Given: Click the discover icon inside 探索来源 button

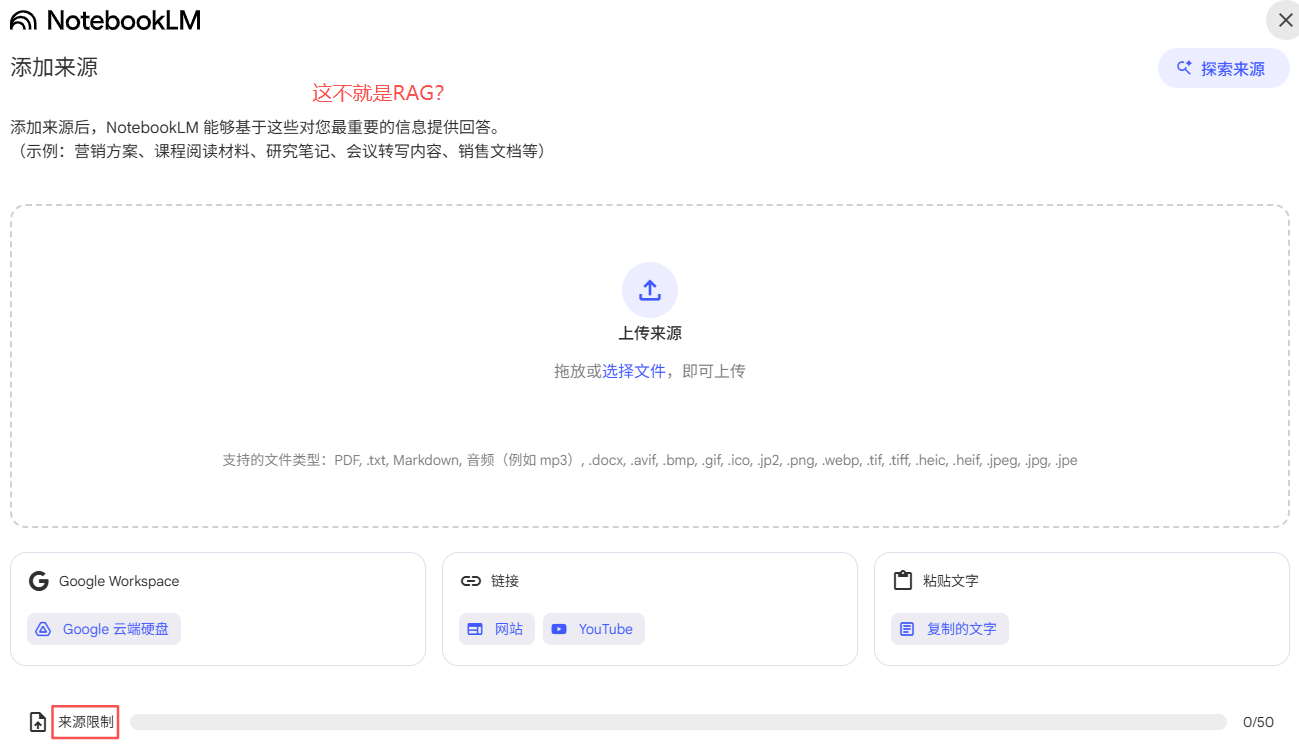Looking at the screenshot, I should (x=1184, y=68).
